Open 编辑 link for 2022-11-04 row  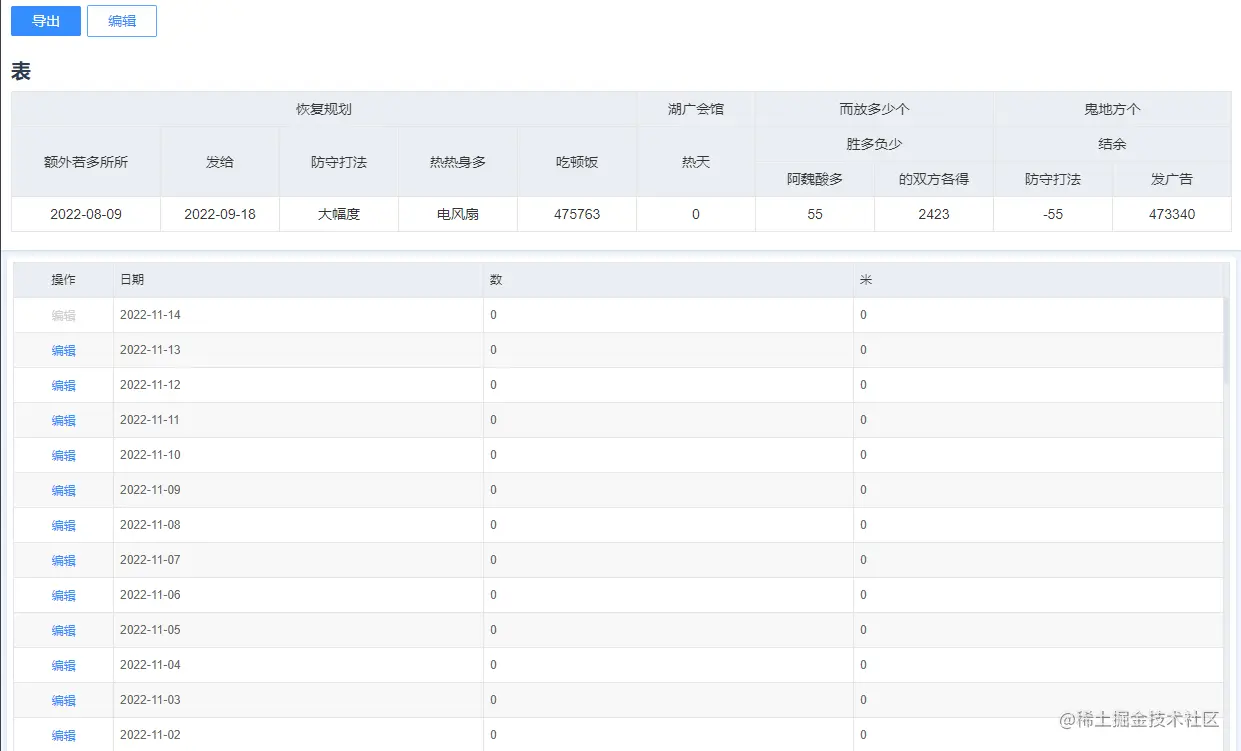[64, 665]
